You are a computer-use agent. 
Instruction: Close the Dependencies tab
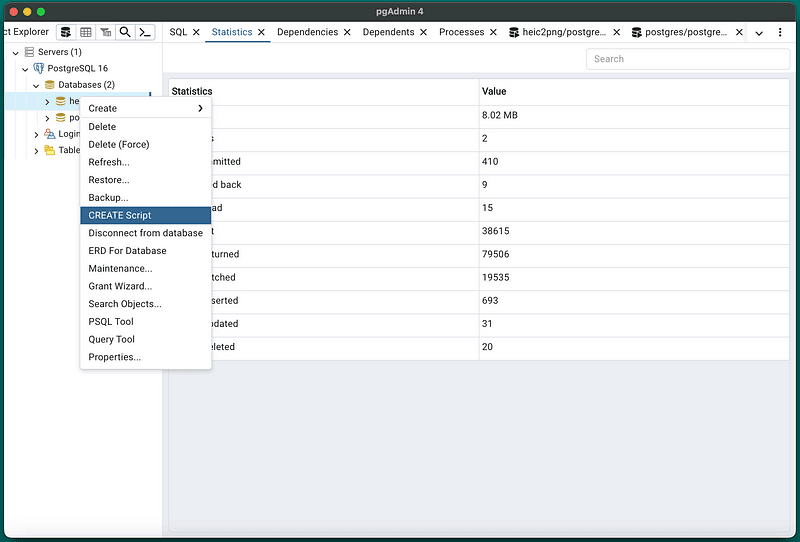[347, 32]
